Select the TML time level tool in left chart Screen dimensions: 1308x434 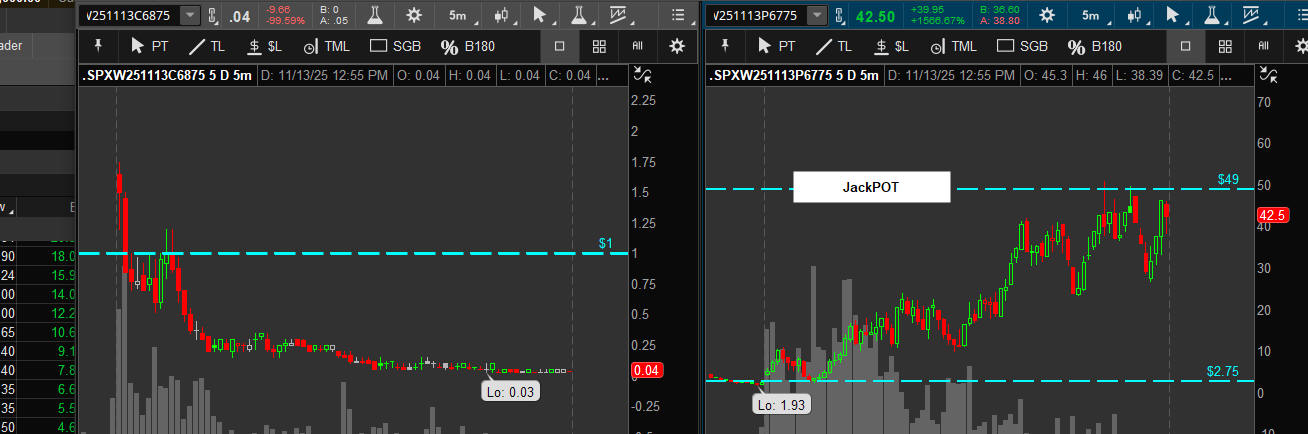coord(324,46)
